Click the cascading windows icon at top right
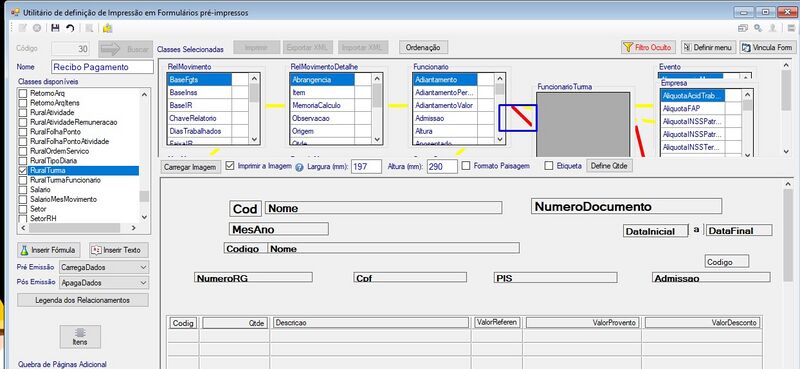 coord(743,29)
